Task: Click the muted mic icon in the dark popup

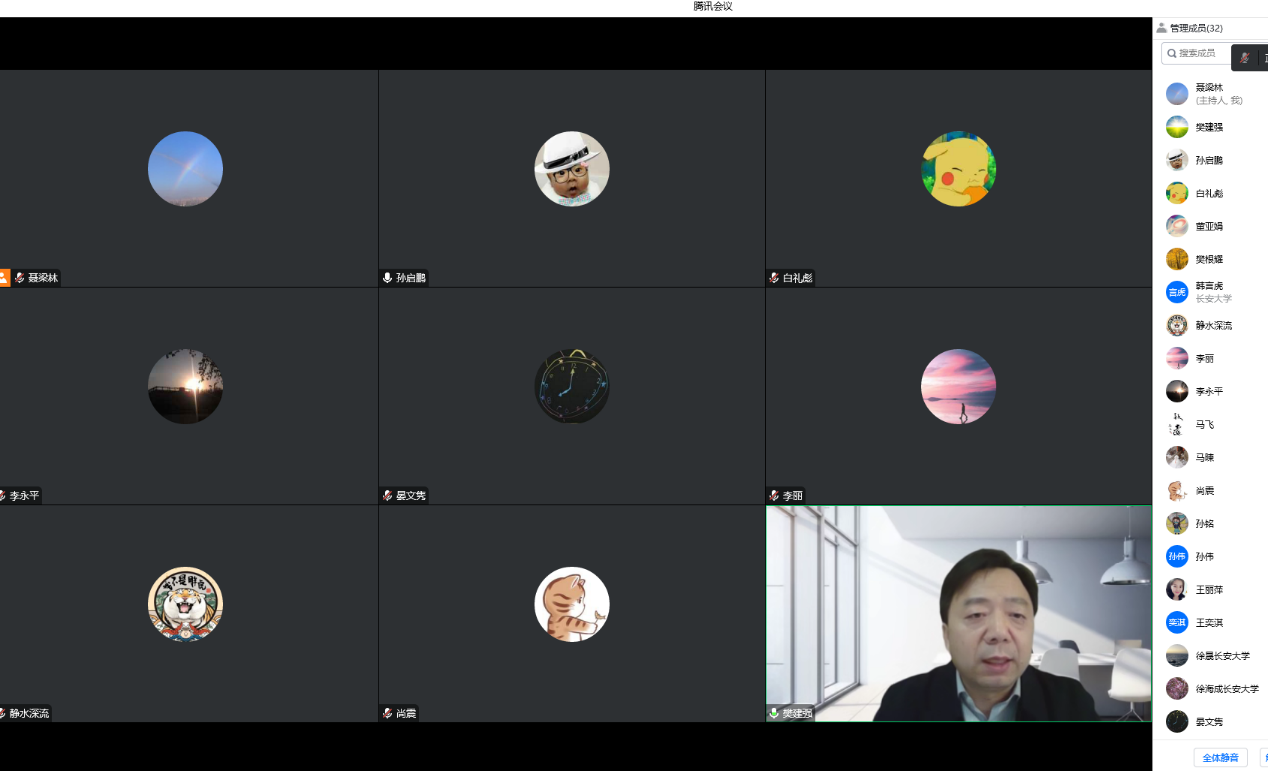Action: pos(1244,58)
